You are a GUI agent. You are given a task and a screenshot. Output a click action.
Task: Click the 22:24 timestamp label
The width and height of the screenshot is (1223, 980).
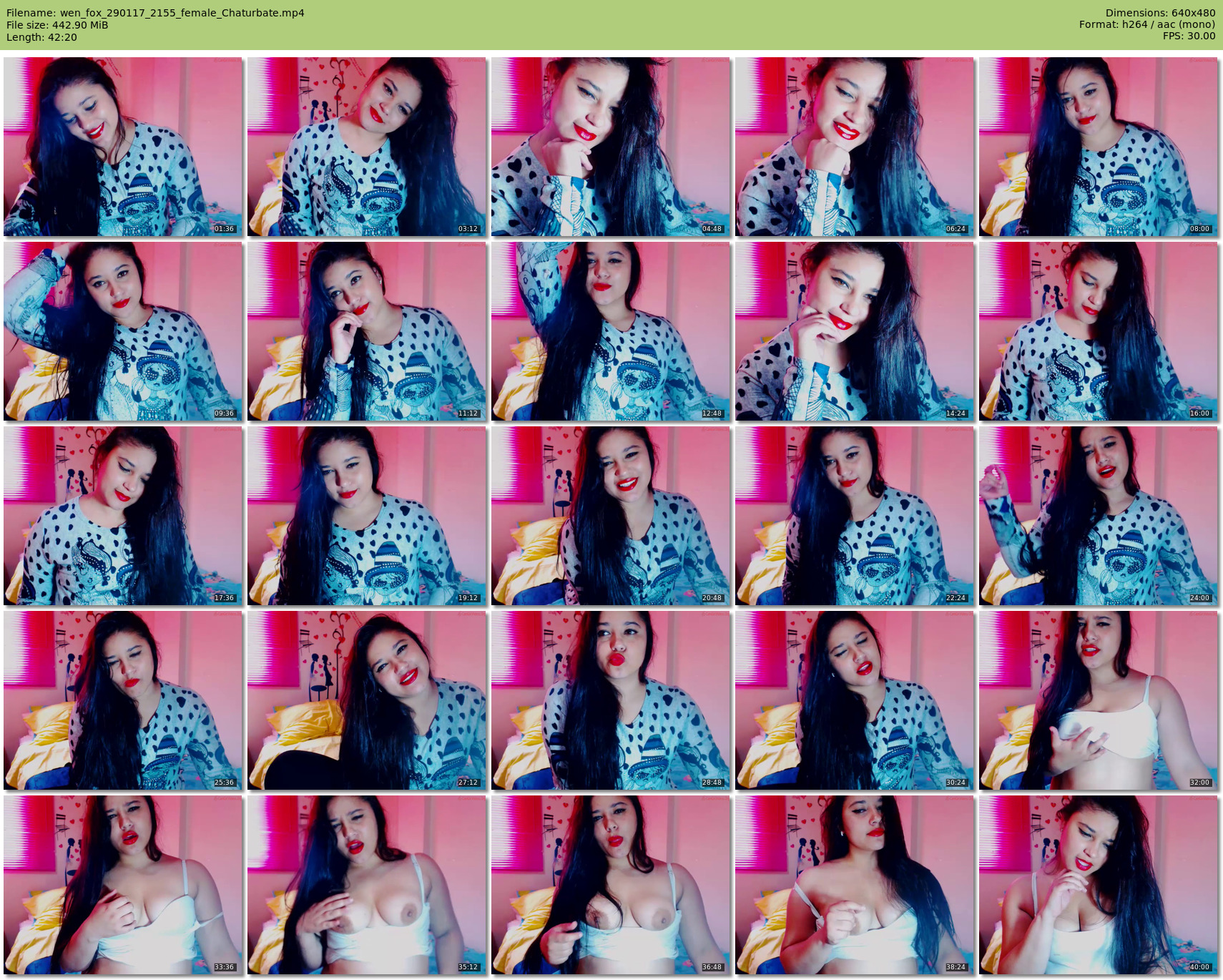(x=956, y=598)
